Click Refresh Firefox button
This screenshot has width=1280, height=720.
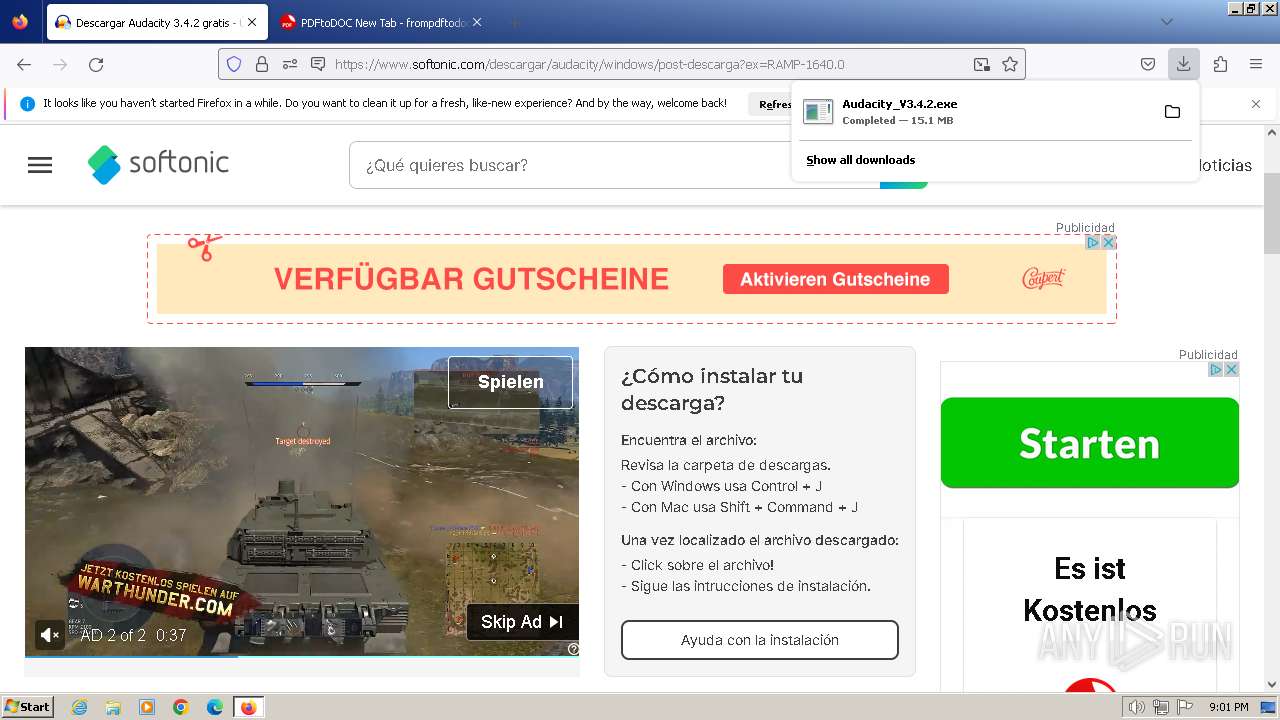[x=774, y=104]
